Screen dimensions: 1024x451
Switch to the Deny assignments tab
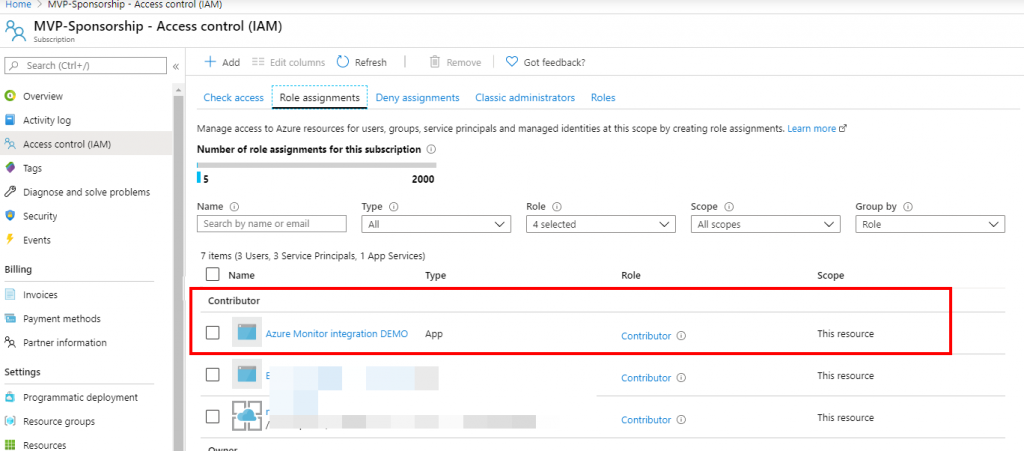[417, 97]
